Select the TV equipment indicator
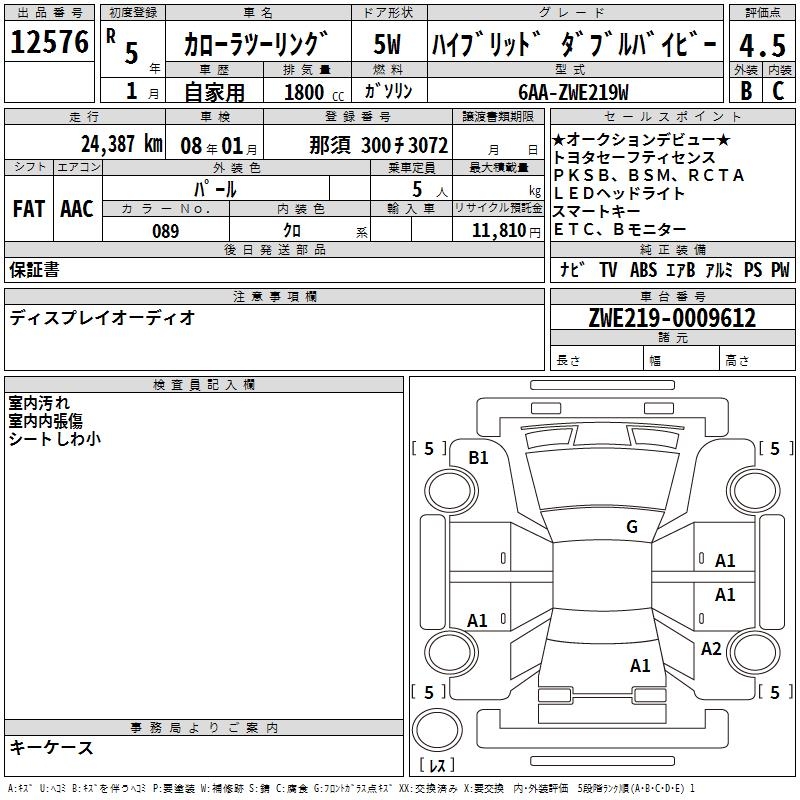 pyautogui.click(x=608, y=269)
